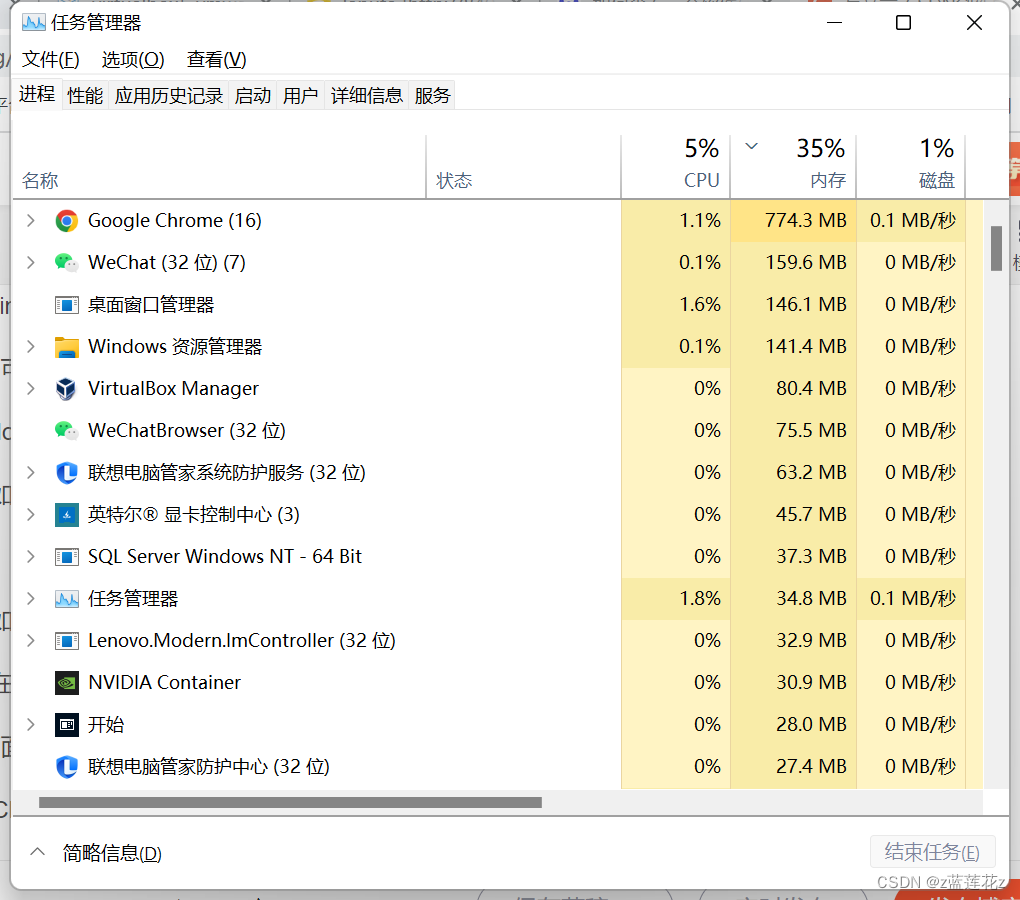
Task: Click the Task Manager title bar icon
Action: (33, 23)
